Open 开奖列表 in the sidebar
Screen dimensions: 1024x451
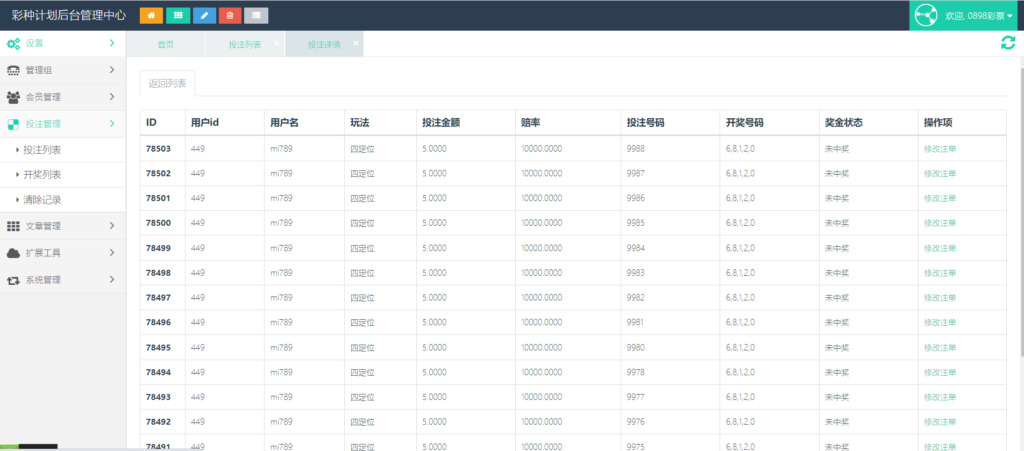[42, 174]
